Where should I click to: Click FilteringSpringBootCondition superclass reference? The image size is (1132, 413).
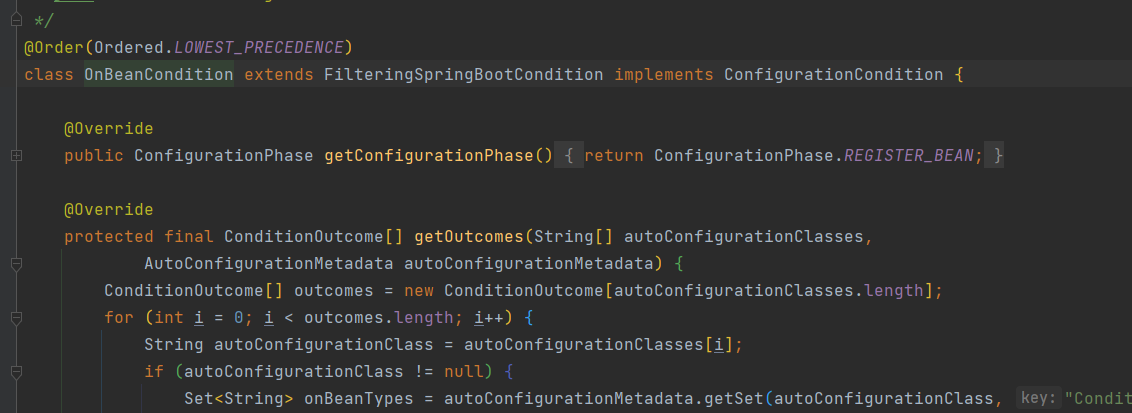(463, 75)
